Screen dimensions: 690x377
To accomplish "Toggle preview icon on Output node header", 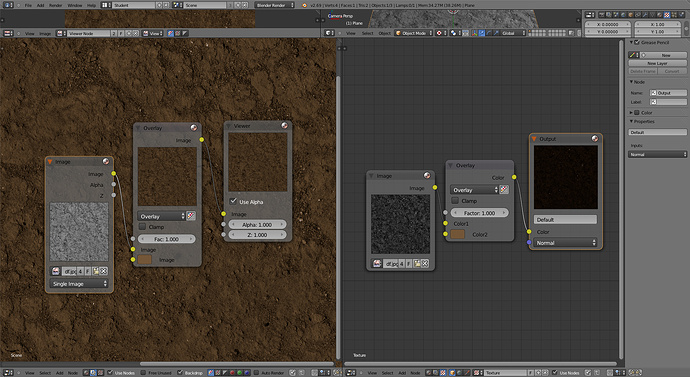I will [x=595, y=138].
